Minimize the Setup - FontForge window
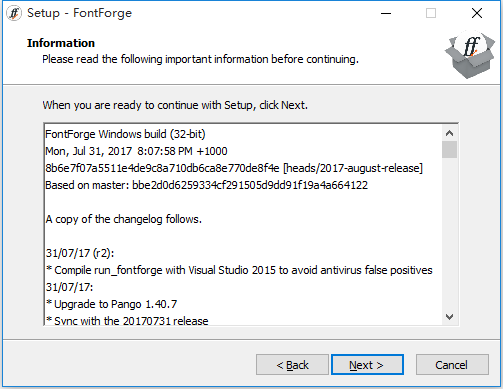 click(x=386, y=13)
